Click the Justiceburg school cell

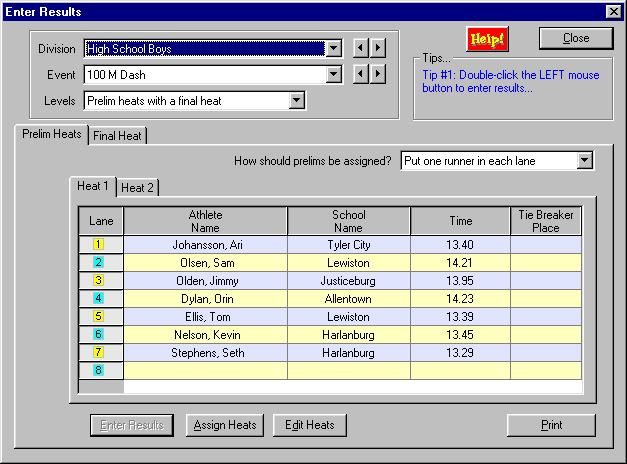(349, 280)
